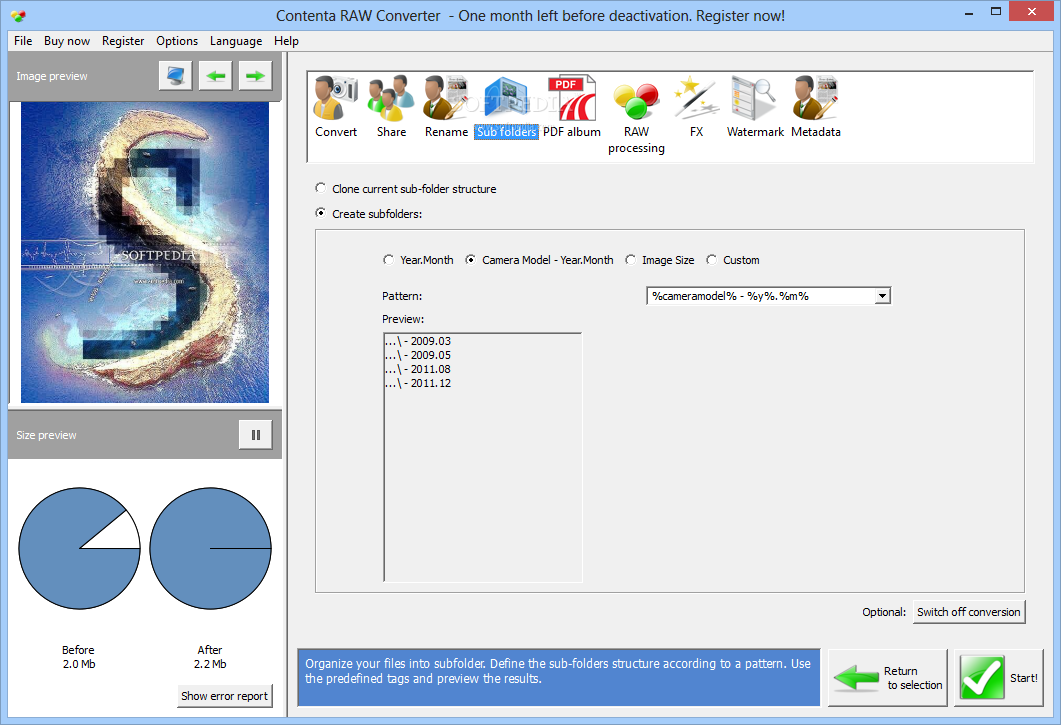Click Return to selection button
This screenshot has height=725, width=1061.
coord(888,678)
